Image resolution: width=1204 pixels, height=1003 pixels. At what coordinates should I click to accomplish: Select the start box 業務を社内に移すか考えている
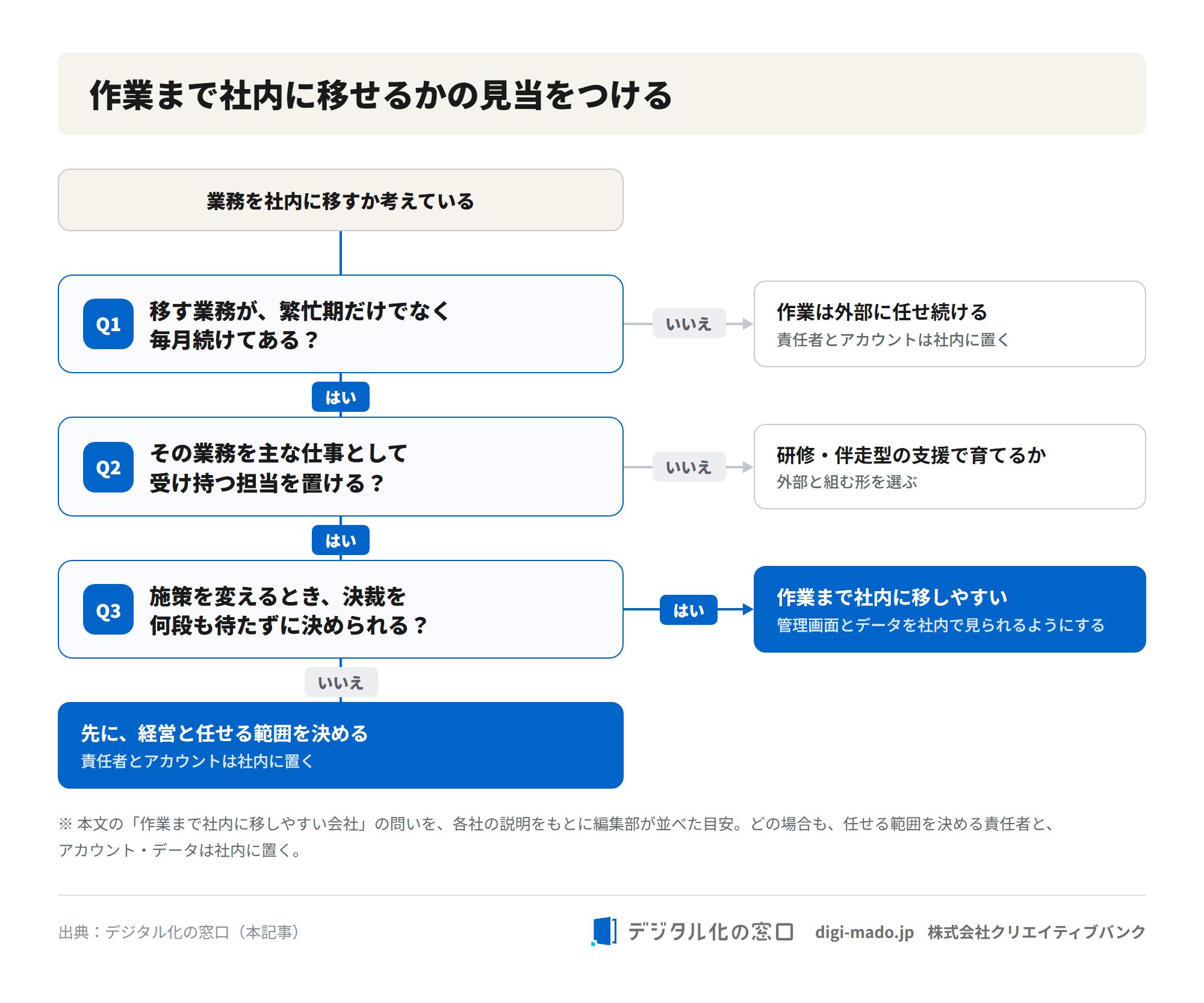(x=341, y=200)
